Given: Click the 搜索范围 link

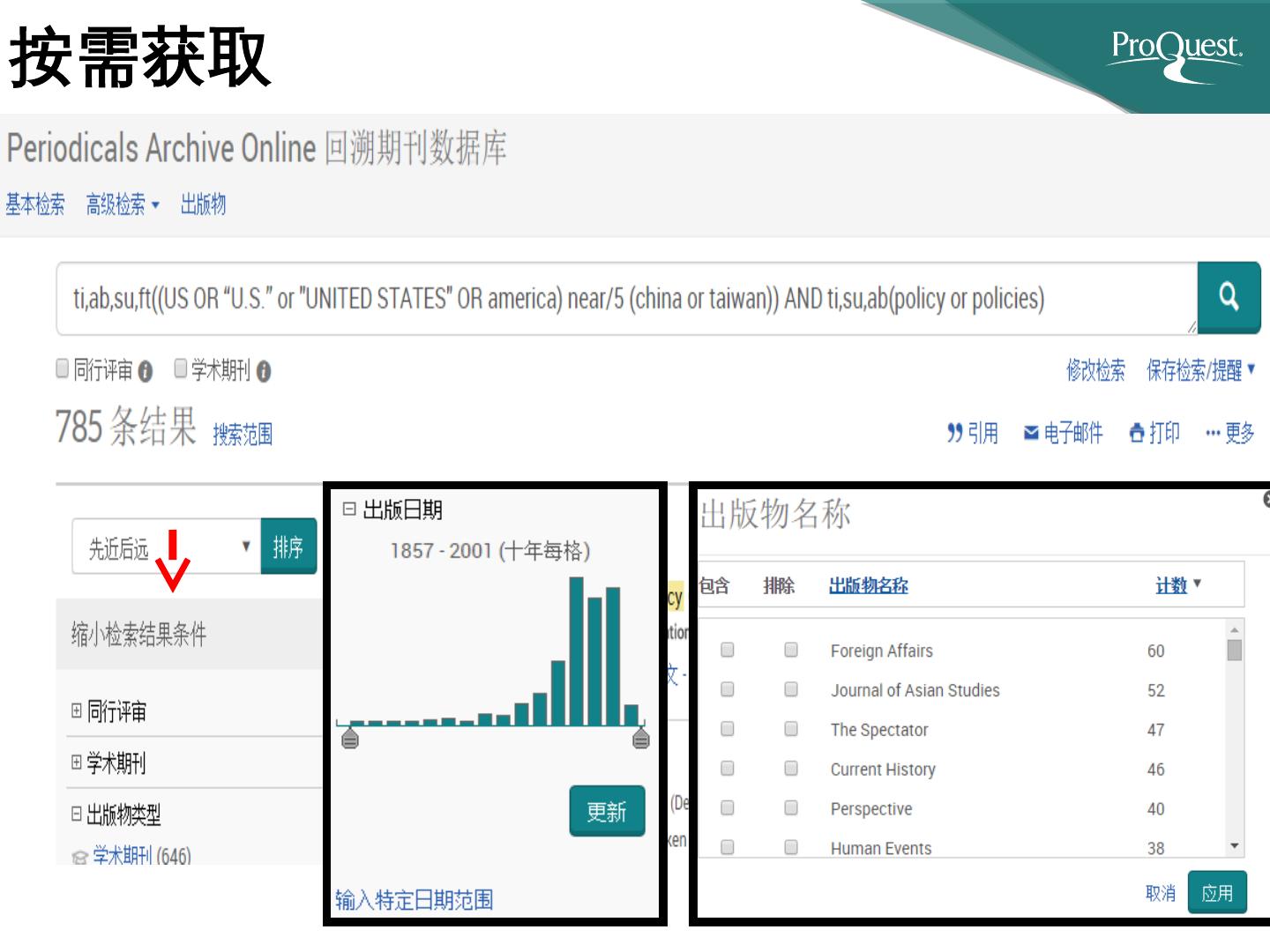Looking at the screenshot, I should pos(243,434).
